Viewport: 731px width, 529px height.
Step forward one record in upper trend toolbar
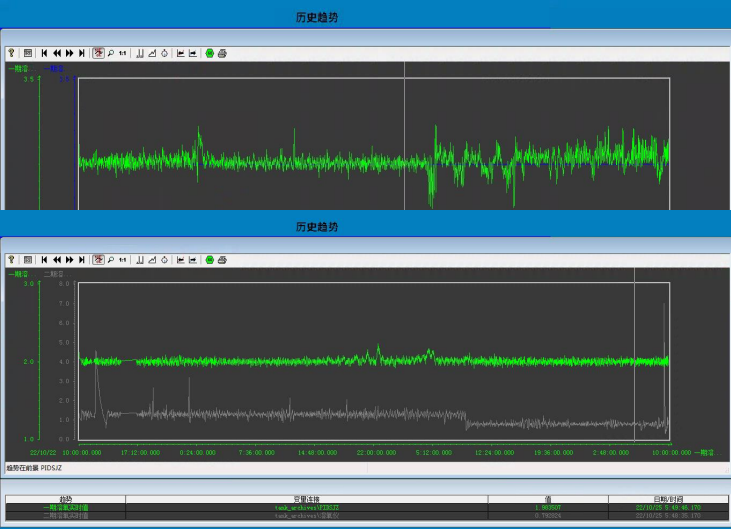point(69,53)
